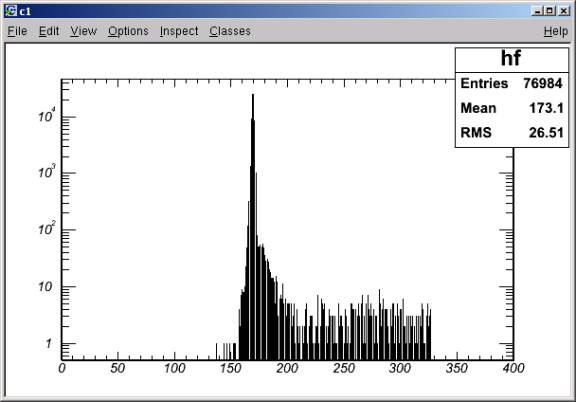The height and width of the screenshot is (402, 576).
Task: Click the y-axis label 1
Action: pos(48,344)
